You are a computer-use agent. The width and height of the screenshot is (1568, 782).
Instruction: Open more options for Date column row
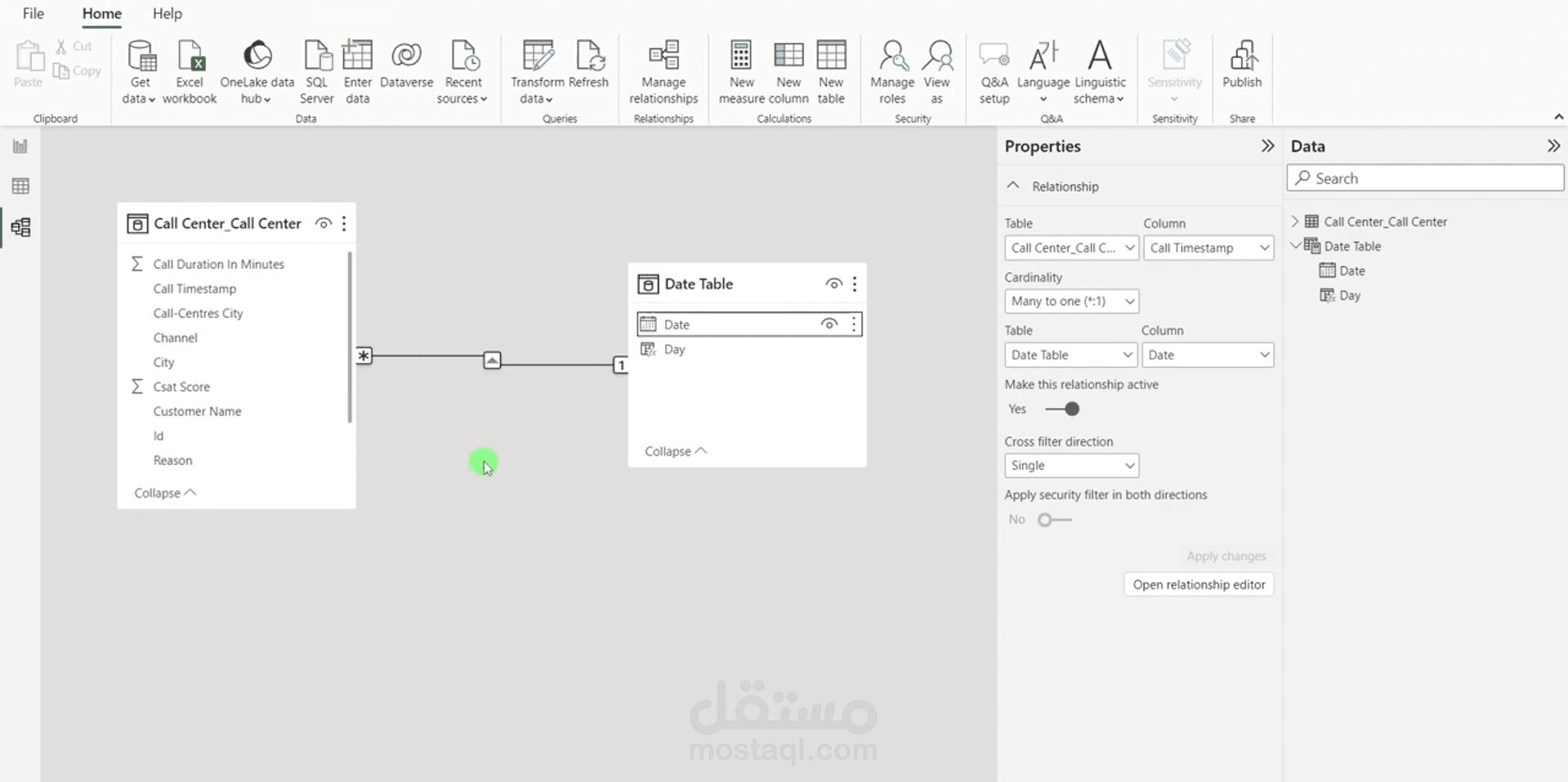[x=854, y=324]
